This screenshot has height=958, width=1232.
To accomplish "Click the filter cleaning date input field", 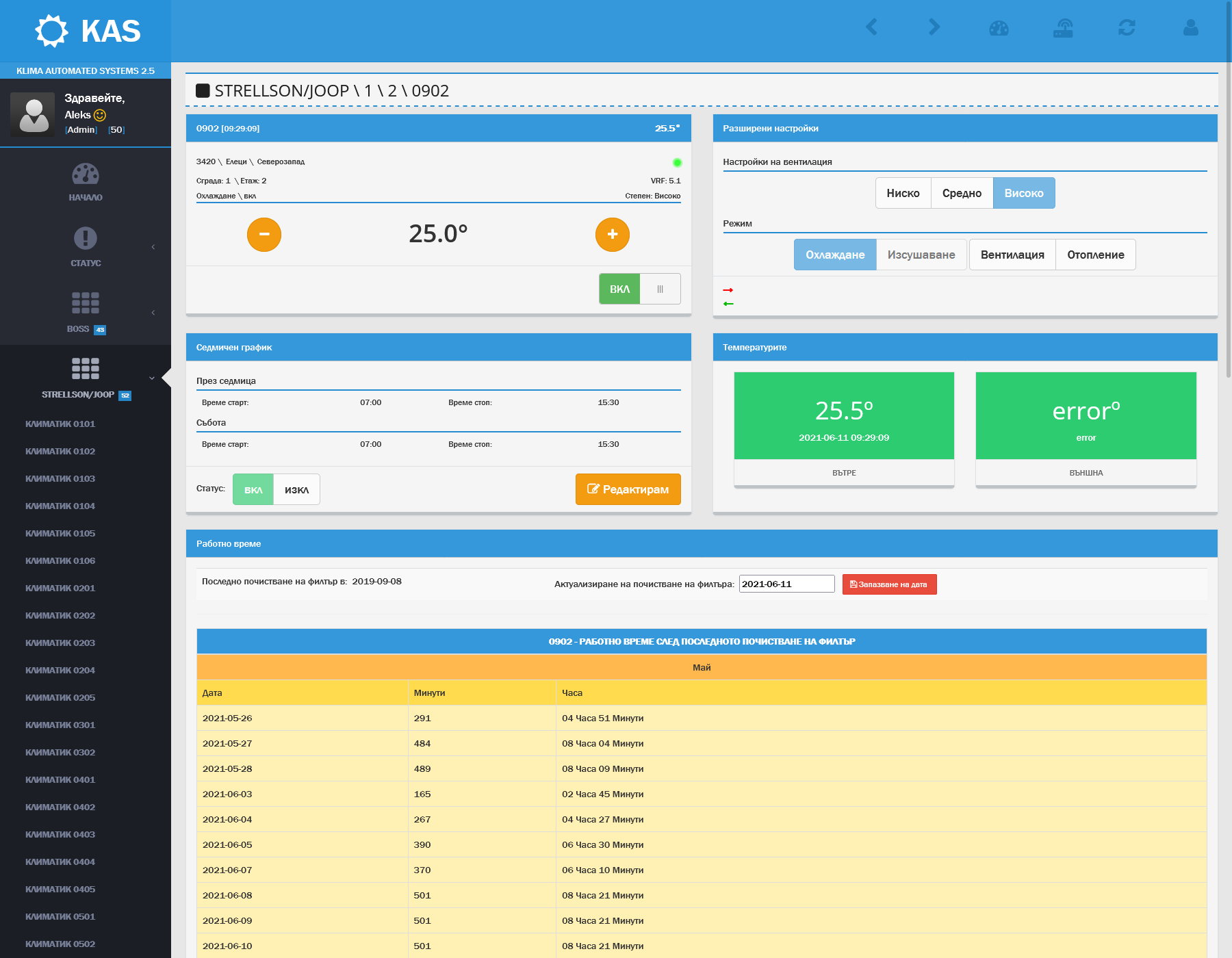I will [x=787, y=584].
